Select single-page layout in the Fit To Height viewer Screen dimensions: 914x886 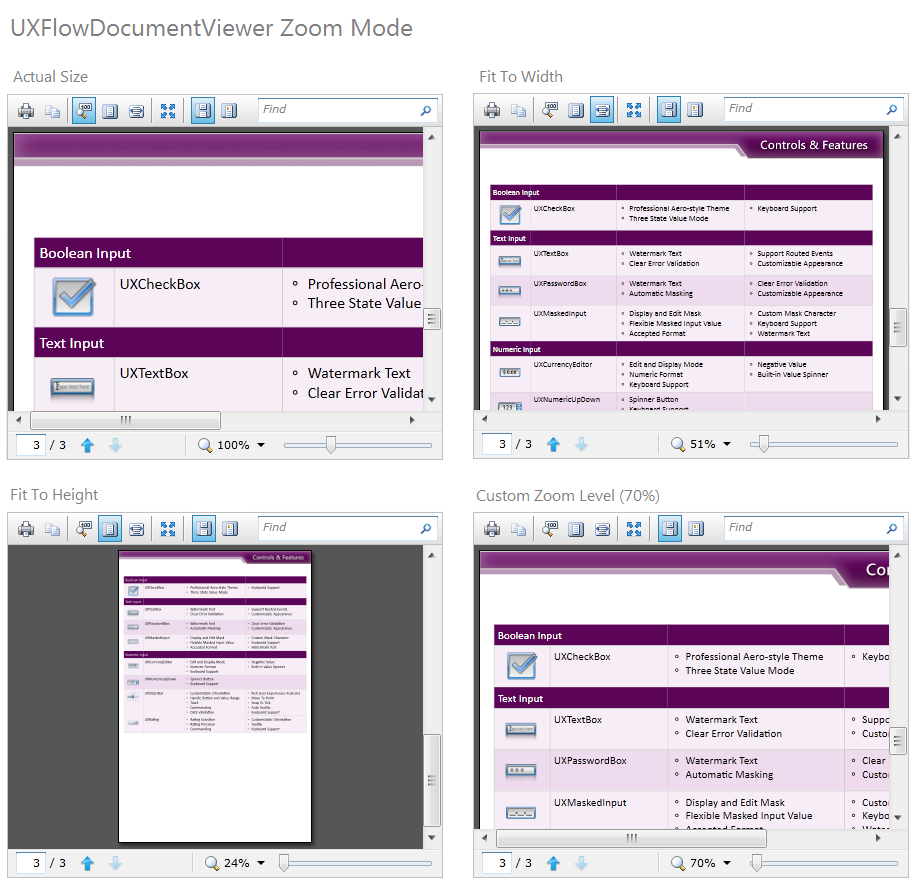[x=203, y=529]
